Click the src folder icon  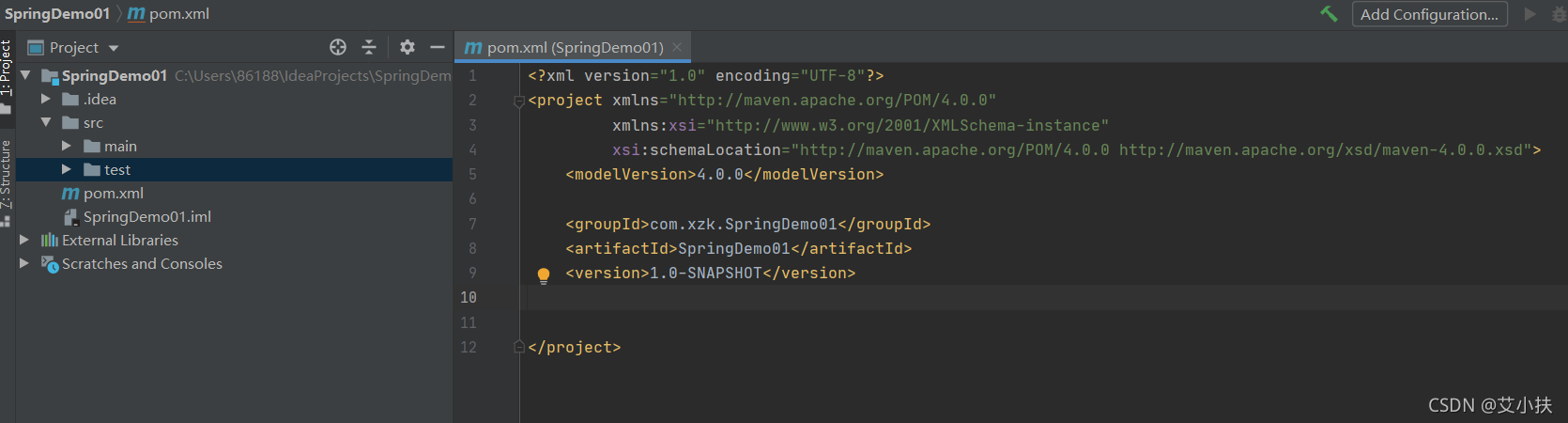70,122
